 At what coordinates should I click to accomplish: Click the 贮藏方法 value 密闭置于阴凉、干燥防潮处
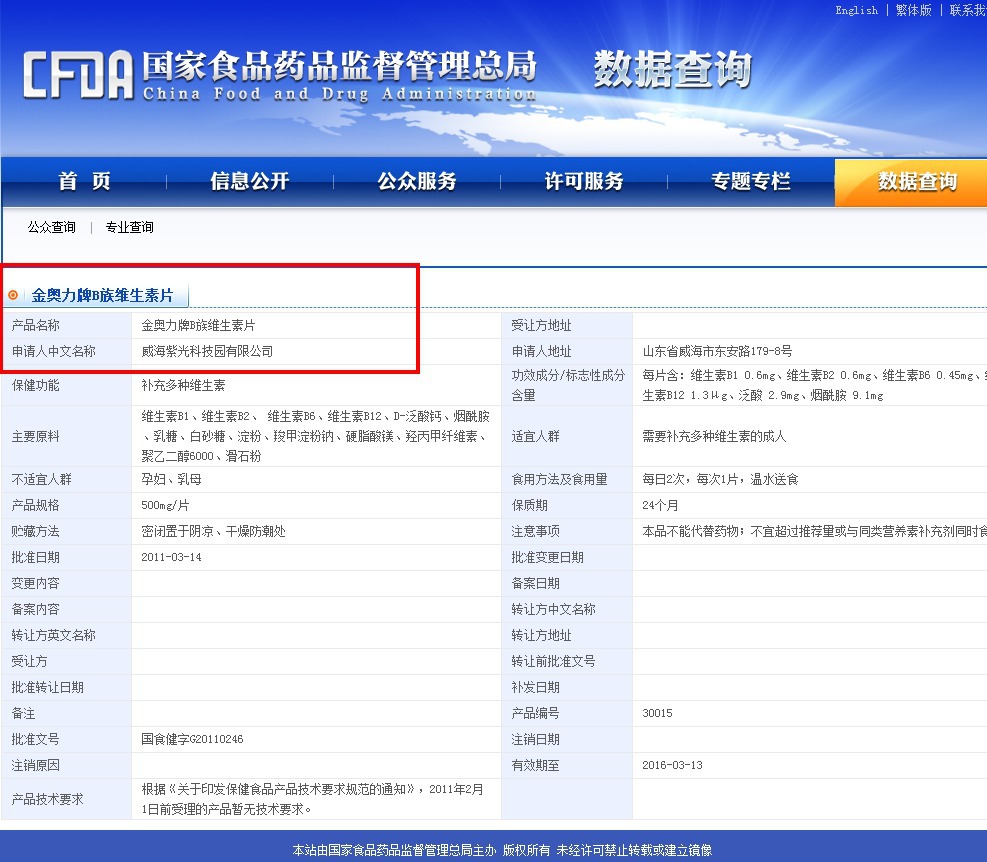click(213, 531)
